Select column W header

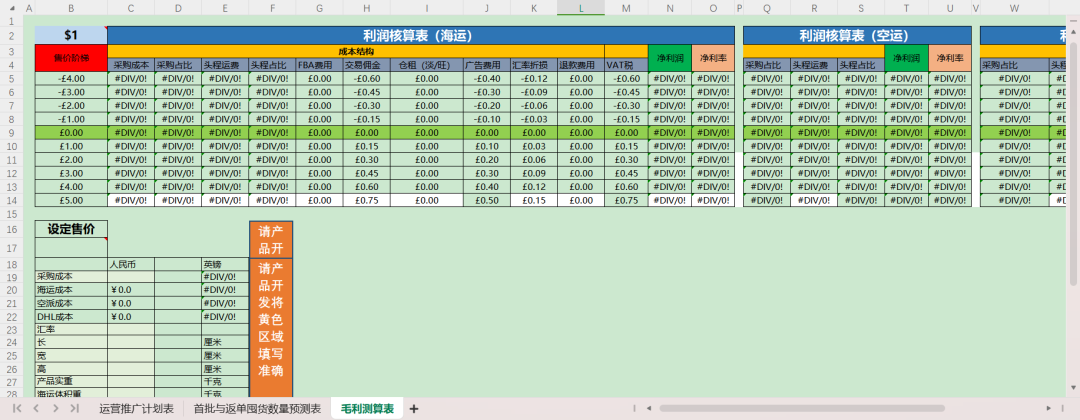point(1014,8)
